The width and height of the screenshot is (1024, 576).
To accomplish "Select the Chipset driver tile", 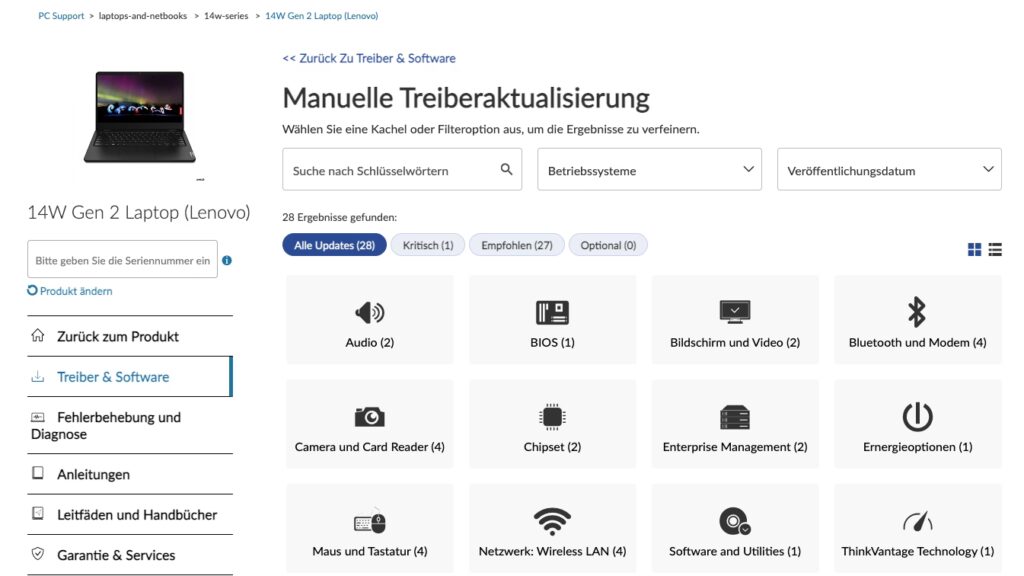I will point(552,424).
